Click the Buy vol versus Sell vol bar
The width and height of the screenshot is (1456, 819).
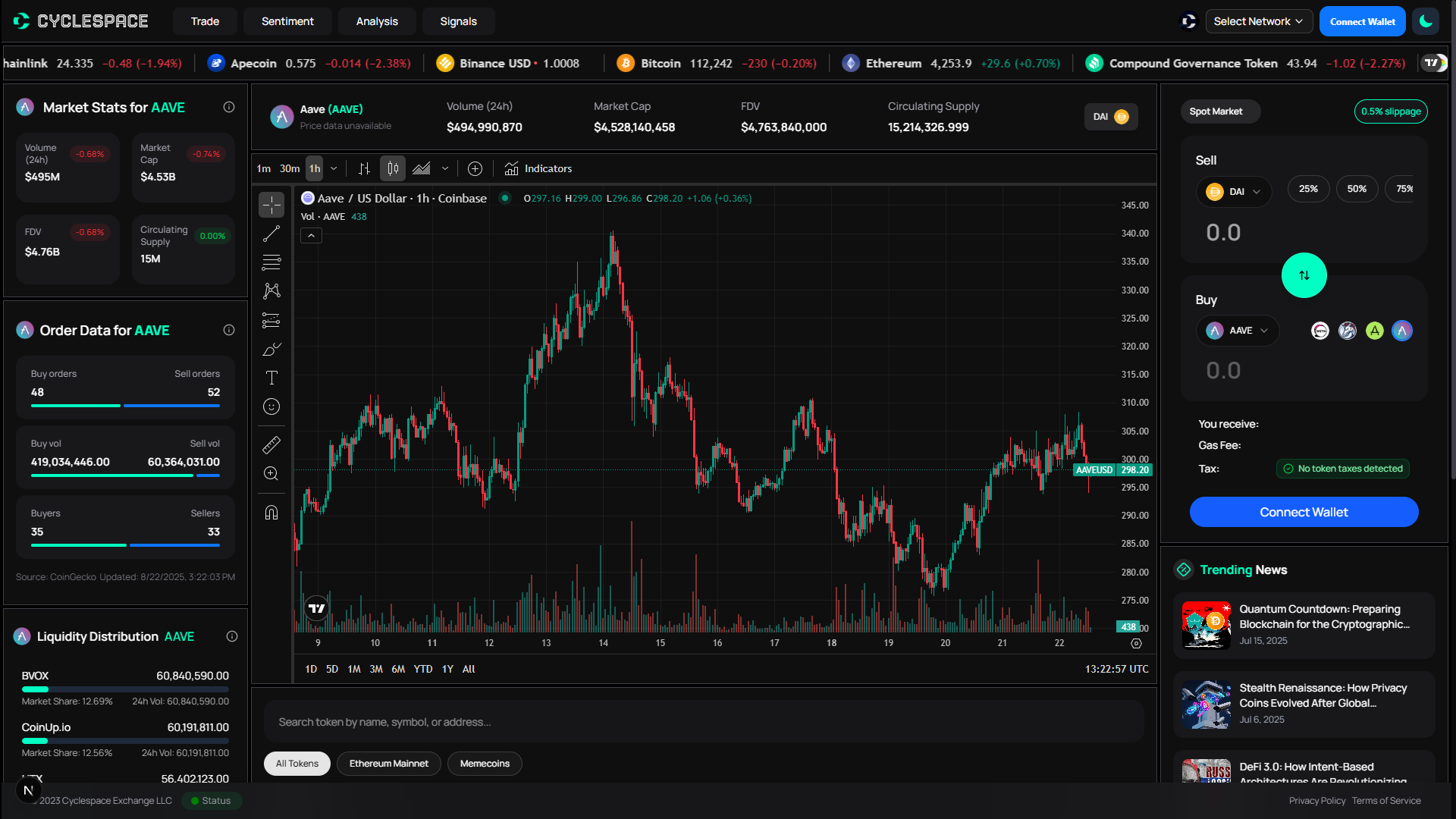tap(125, 475)
